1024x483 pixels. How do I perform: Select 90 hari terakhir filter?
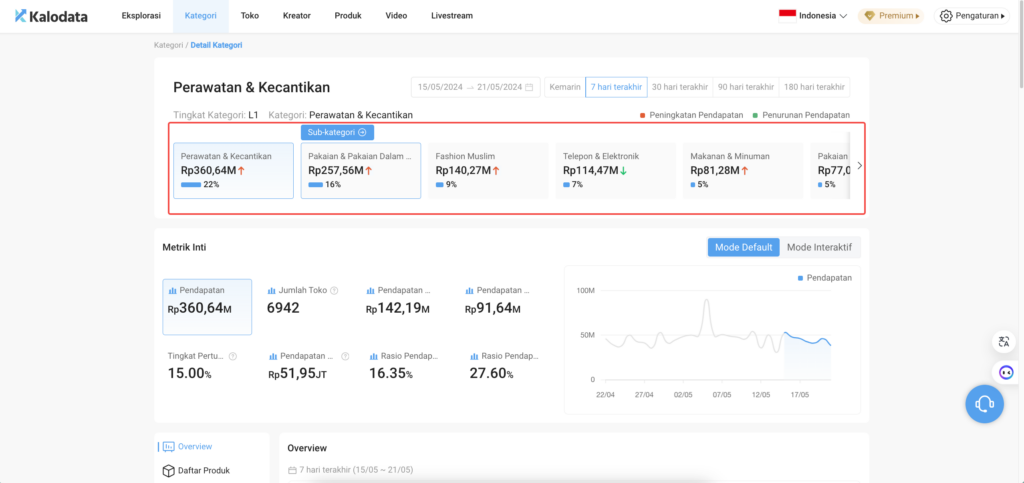coord(746,87)
